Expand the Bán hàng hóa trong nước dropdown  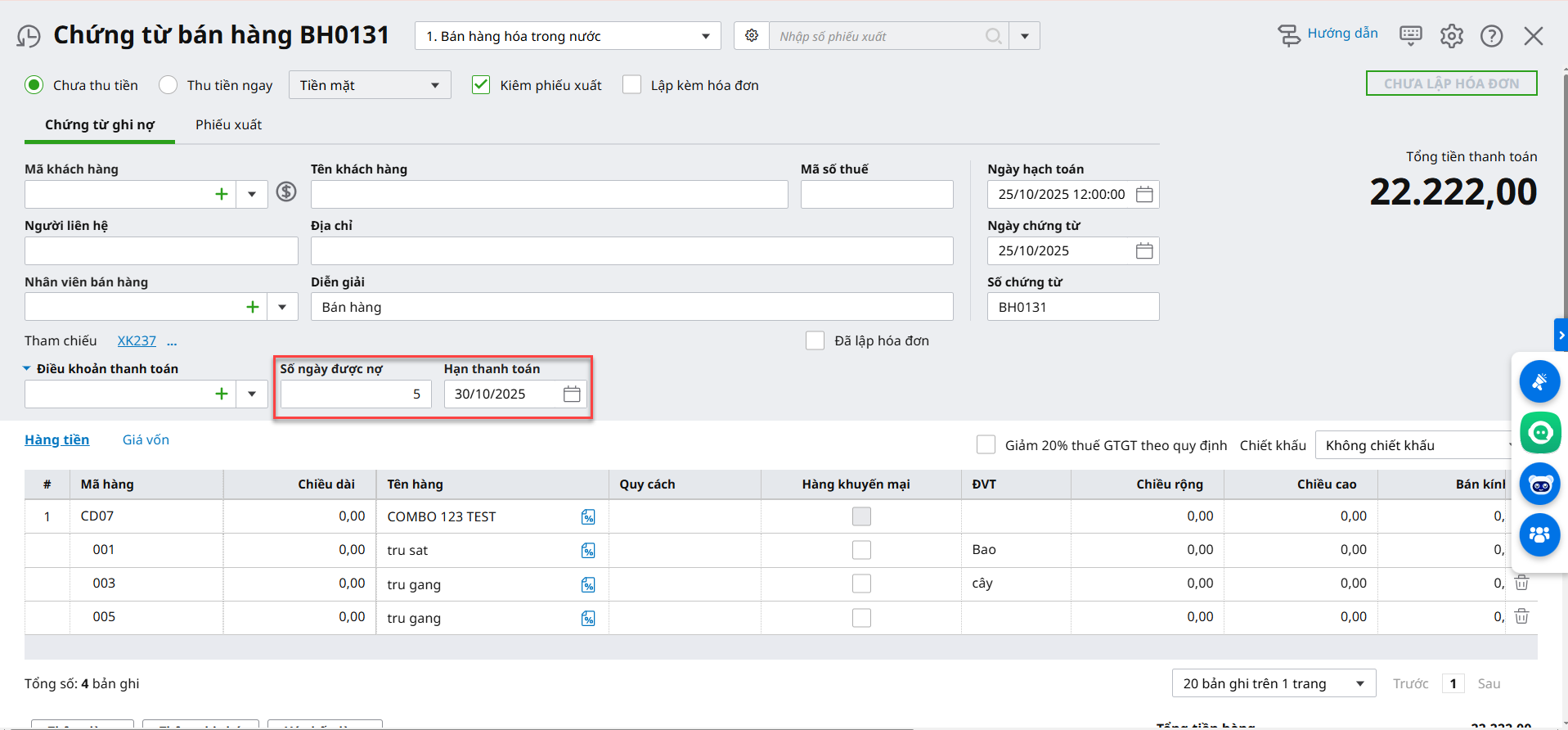[568, 36]
